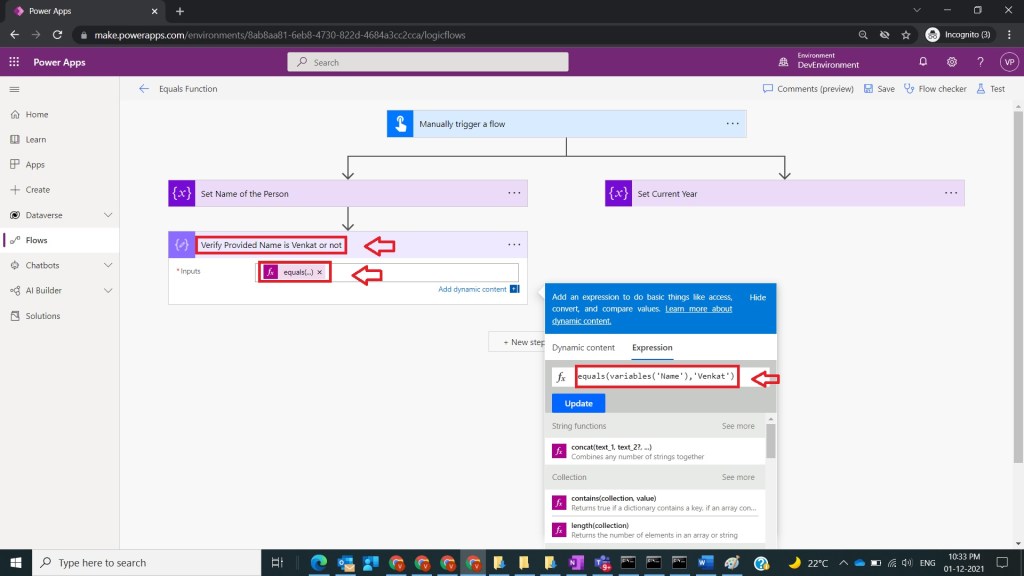This screenshot has height=576, width=1024.
Task: Click the Manually trigger a flow icon
Action: point(400,124)
